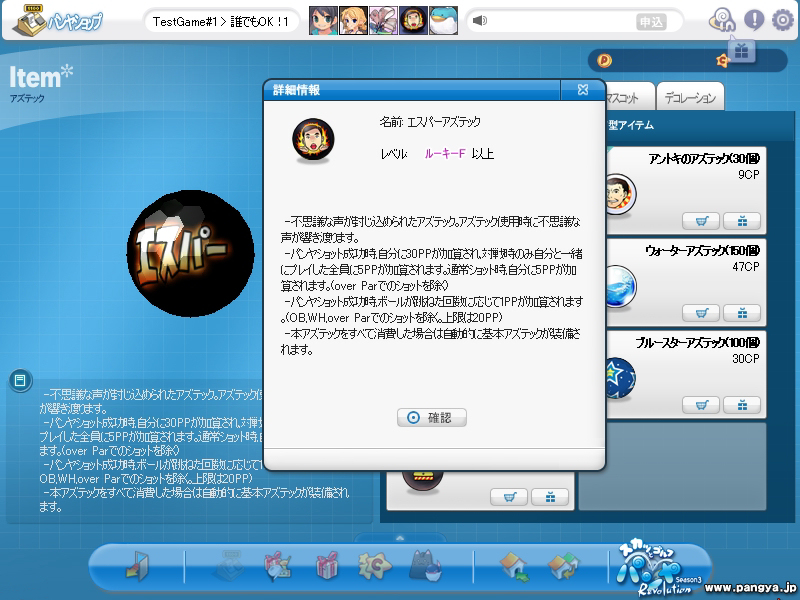Add ウォーターアズテック to cart
This screenshot has height=600, width=800.
tap(701, 313)
